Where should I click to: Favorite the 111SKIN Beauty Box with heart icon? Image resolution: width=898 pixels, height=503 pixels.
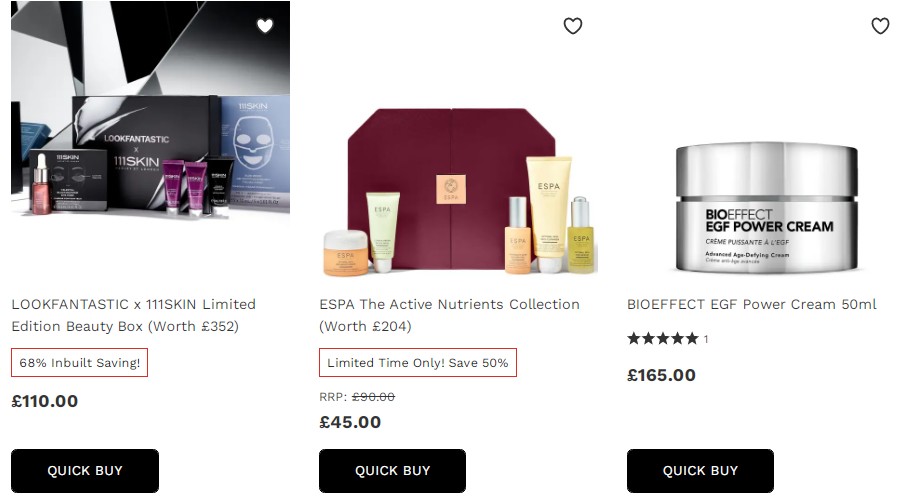(x=264, y=26)
